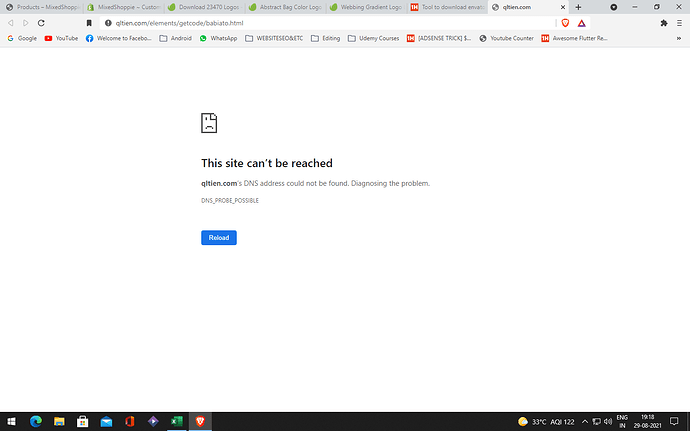The width and height of the screenshot is (690, 431).
Task: Open the Udemy Courses bookmark folder
Action: pos(374,38)
